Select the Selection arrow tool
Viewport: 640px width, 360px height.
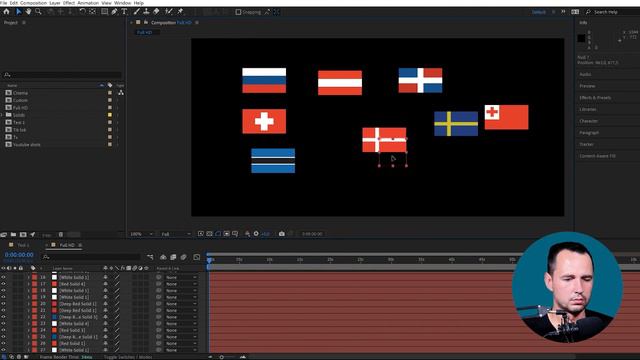(18, 12)
